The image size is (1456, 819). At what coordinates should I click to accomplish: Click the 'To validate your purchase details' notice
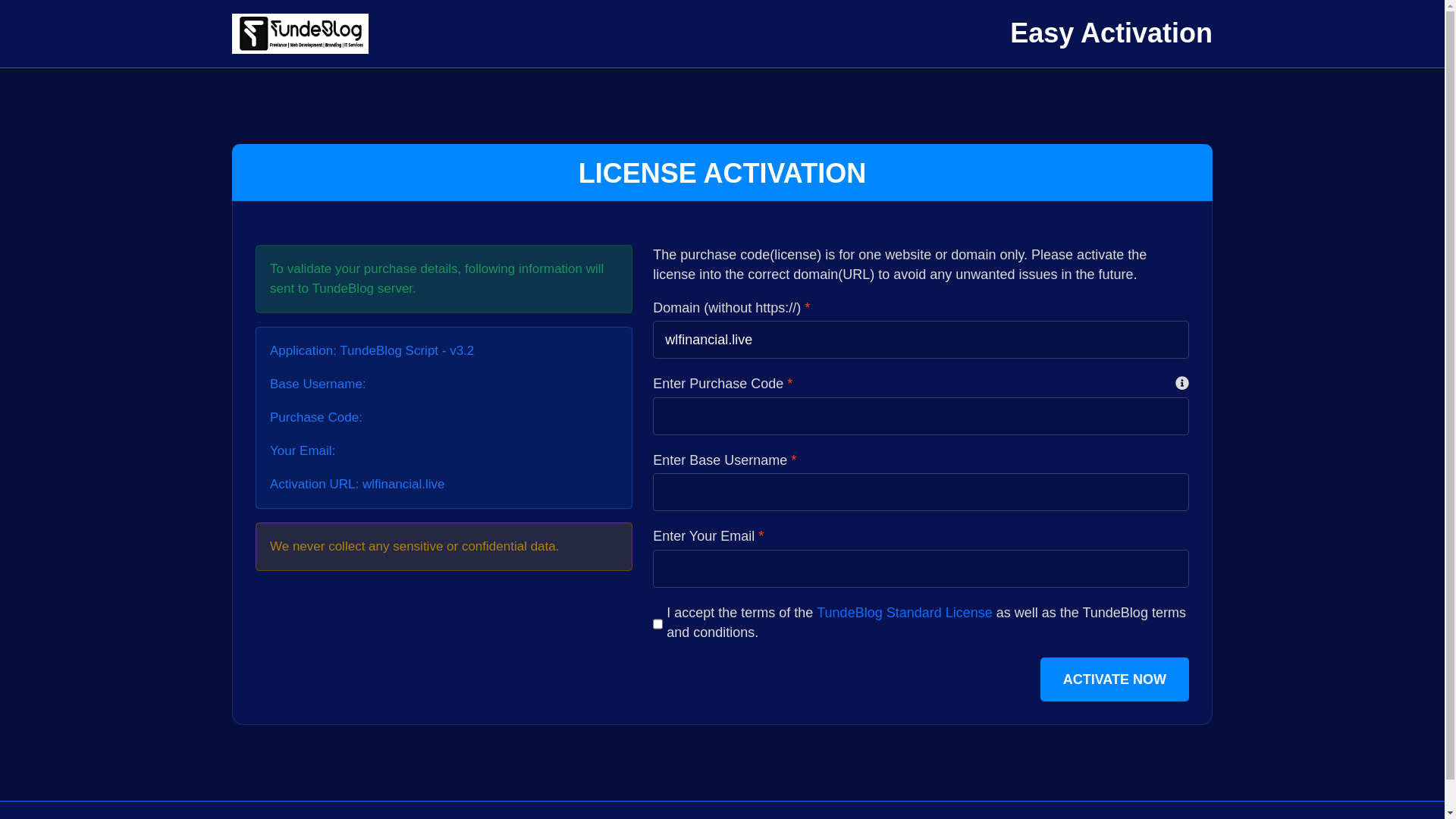click(444, 279)
